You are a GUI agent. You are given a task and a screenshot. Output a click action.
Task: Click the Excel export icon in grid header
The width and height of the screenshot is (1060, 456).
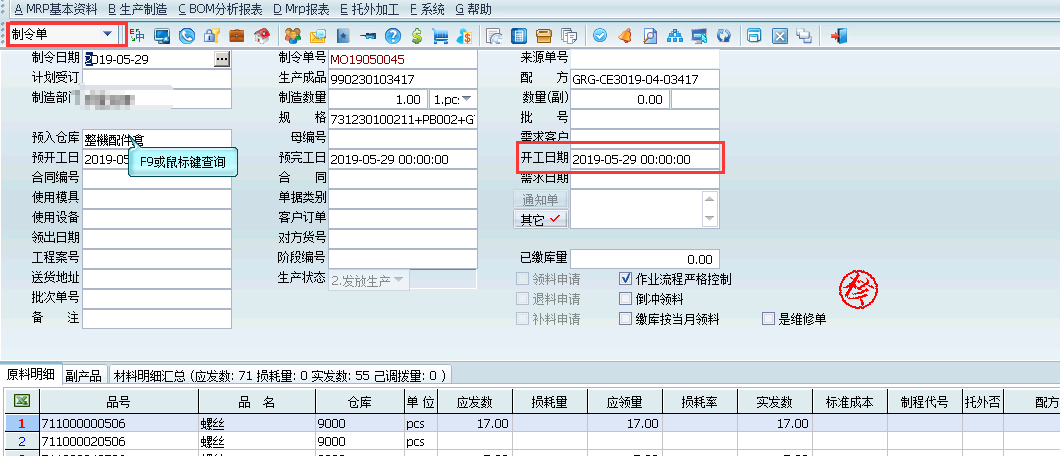[21, 401]
